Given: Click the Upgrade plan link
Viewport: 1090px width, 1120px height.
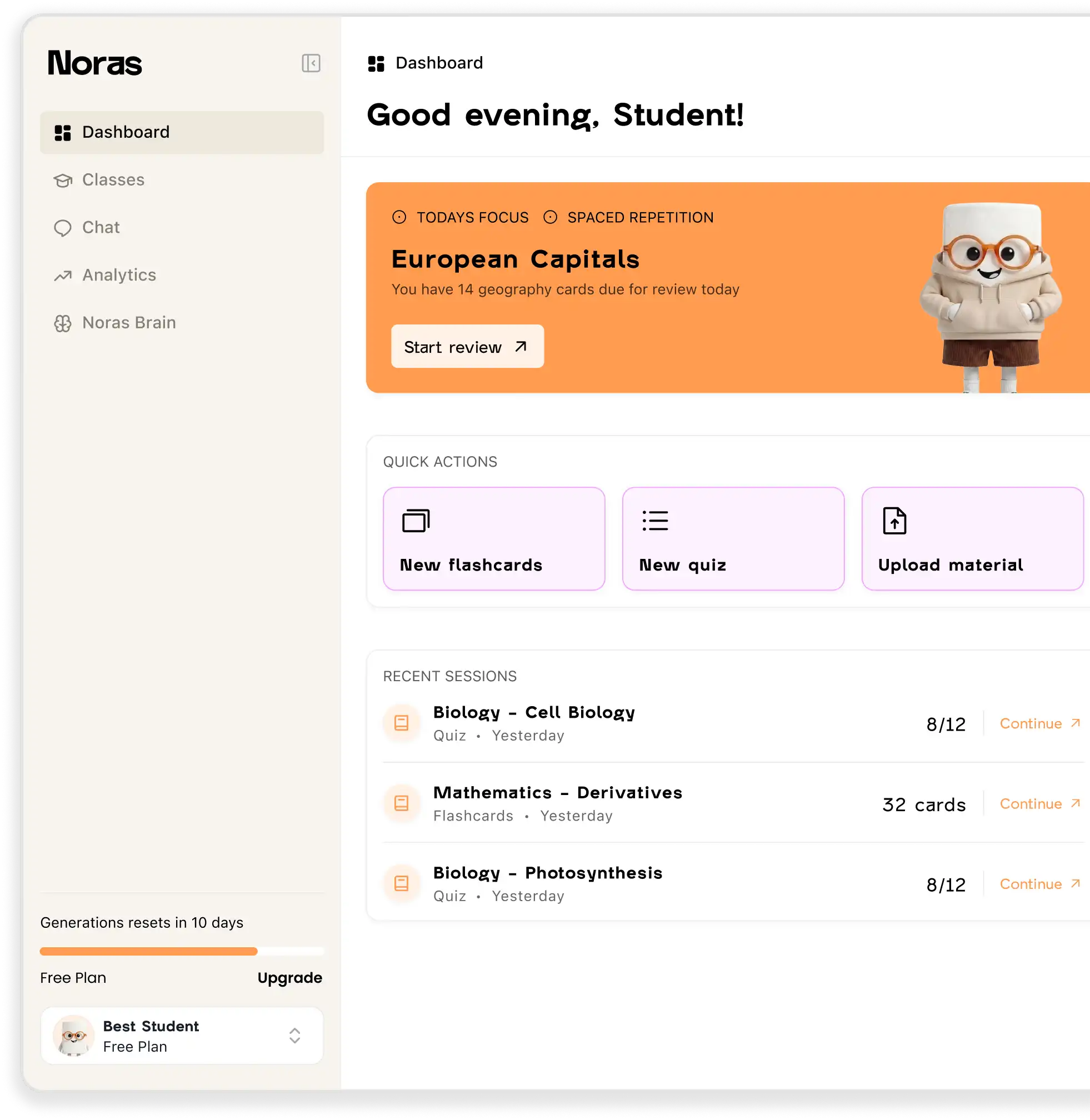Looking at the screenshot, I should tap(289, 977).
